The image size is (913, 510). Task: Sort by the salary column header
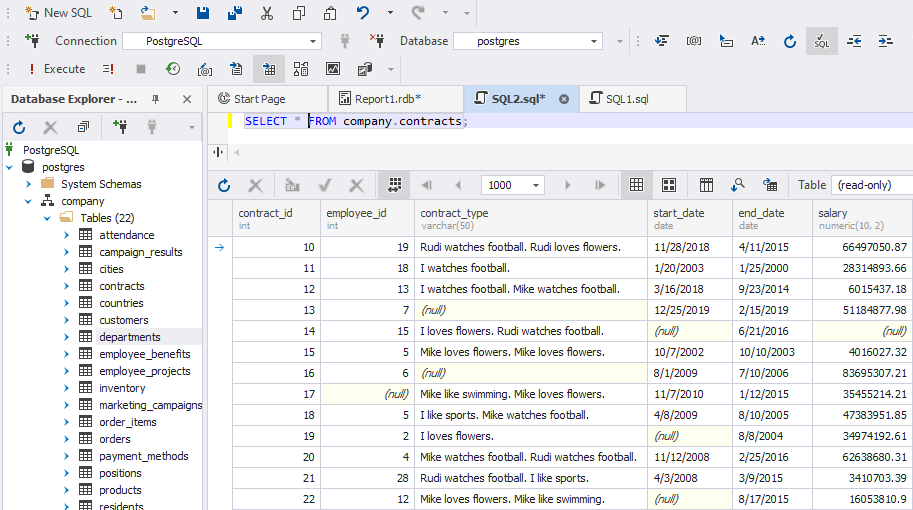point(862,218)
